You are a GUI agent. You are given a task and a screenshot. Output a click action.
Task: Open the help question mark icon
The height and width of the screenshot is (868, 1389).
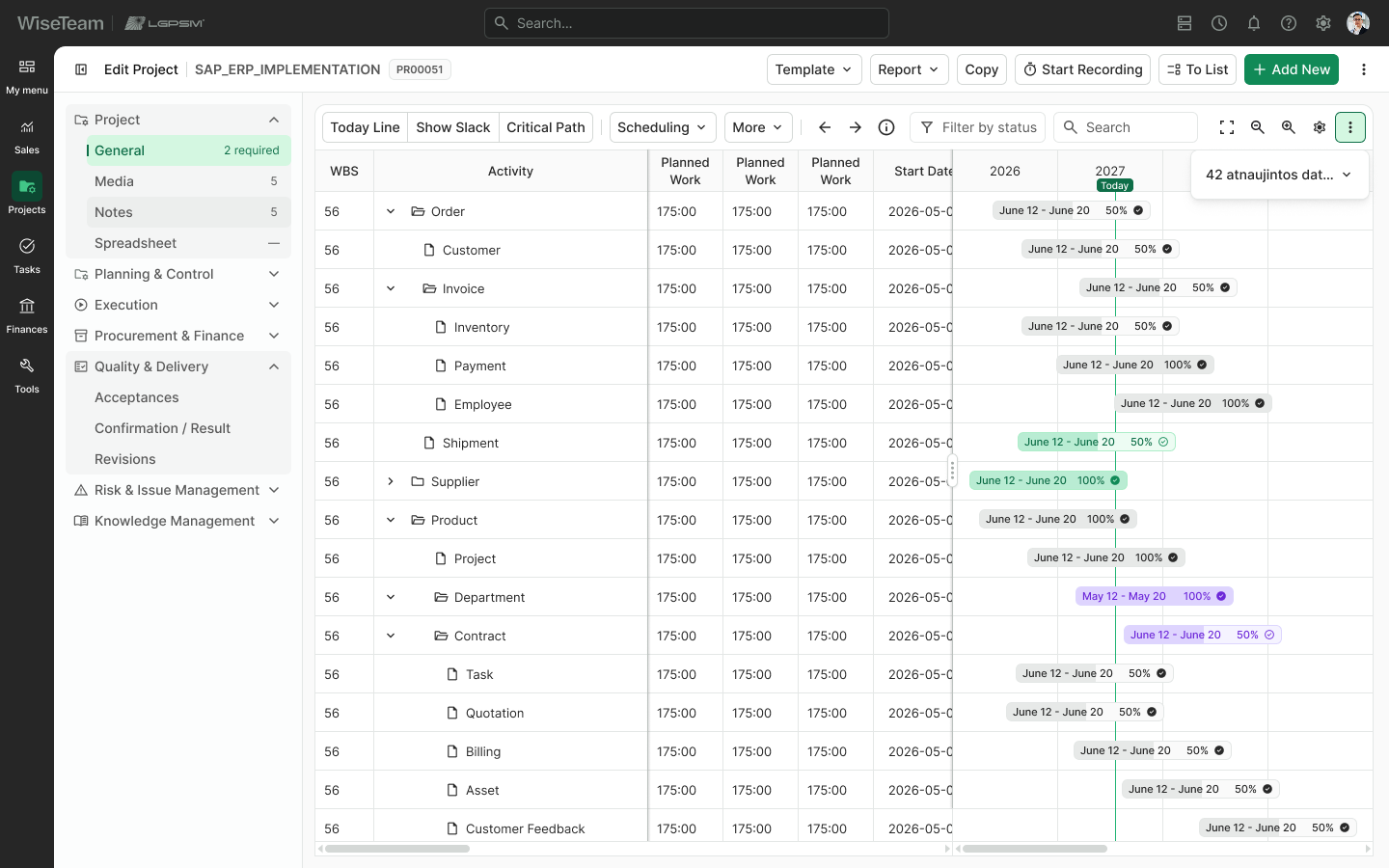click(1289, 23)
